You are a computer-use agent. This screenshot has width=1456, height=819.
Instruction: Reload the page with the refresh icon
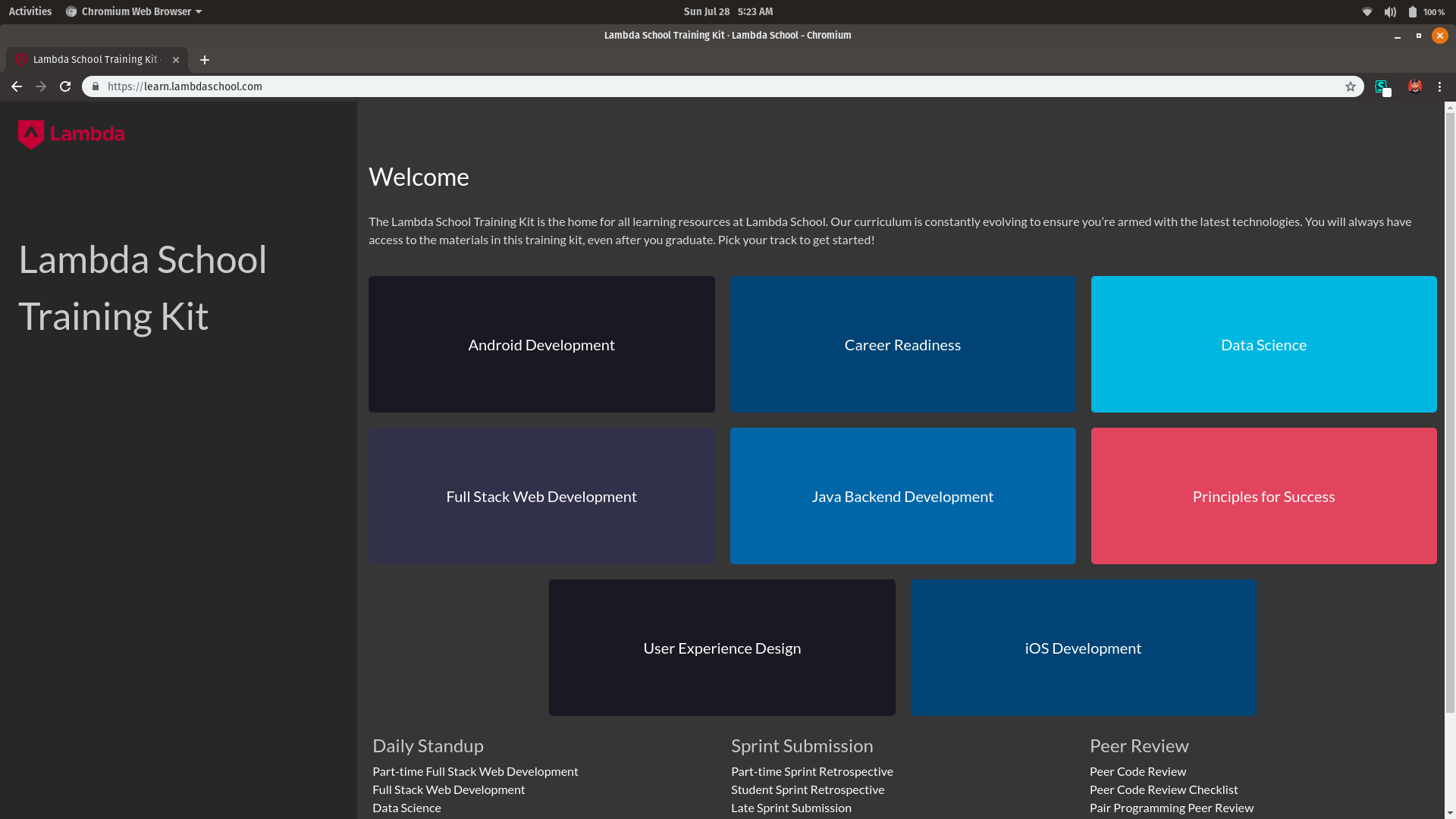[x=65, y=86]
